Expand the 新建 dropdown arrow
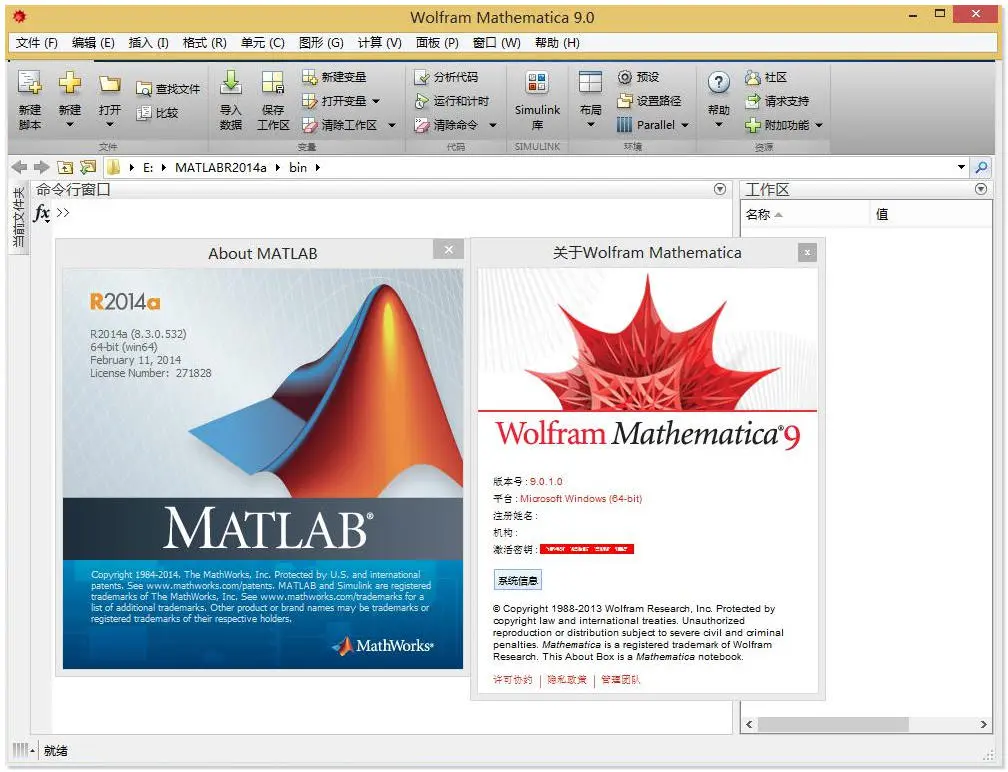The image size is (1008, 772). pyautogui.click(x=69, y=125)
